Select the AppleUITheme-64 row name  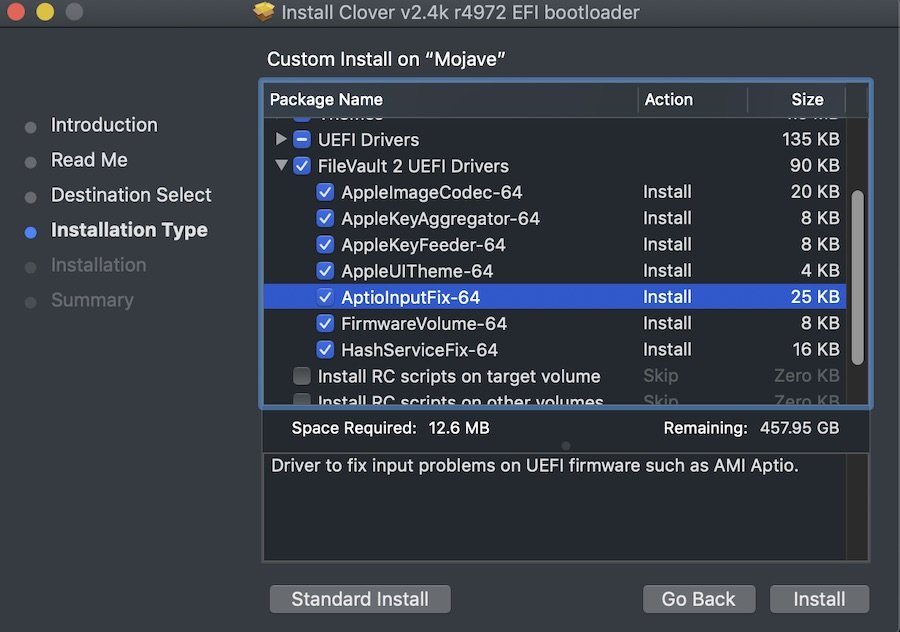pos(417,271)
